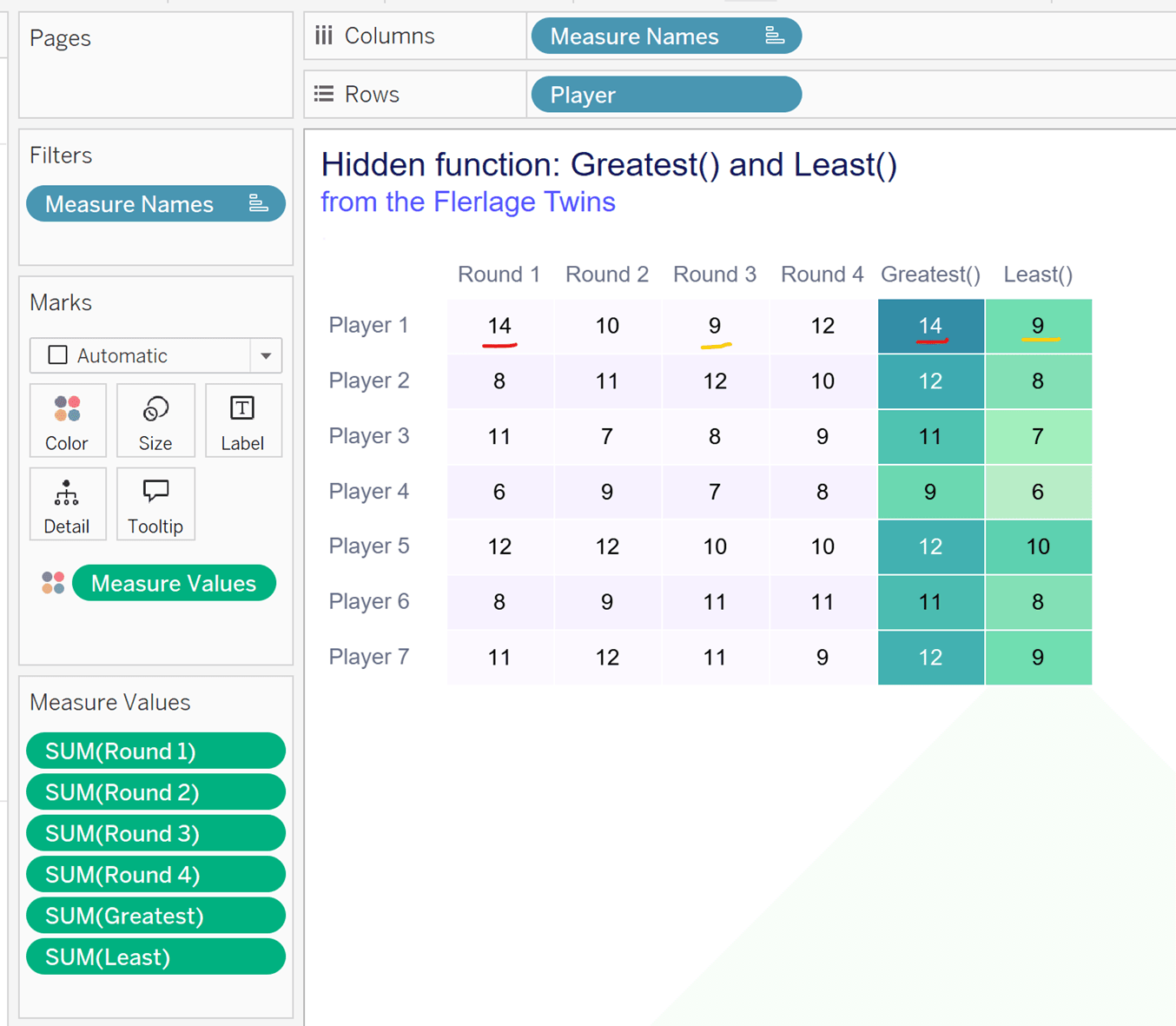Screen dimensions: 1176x1026
Task: Click the Round 4 column header
Action: [x=823, y=275]
